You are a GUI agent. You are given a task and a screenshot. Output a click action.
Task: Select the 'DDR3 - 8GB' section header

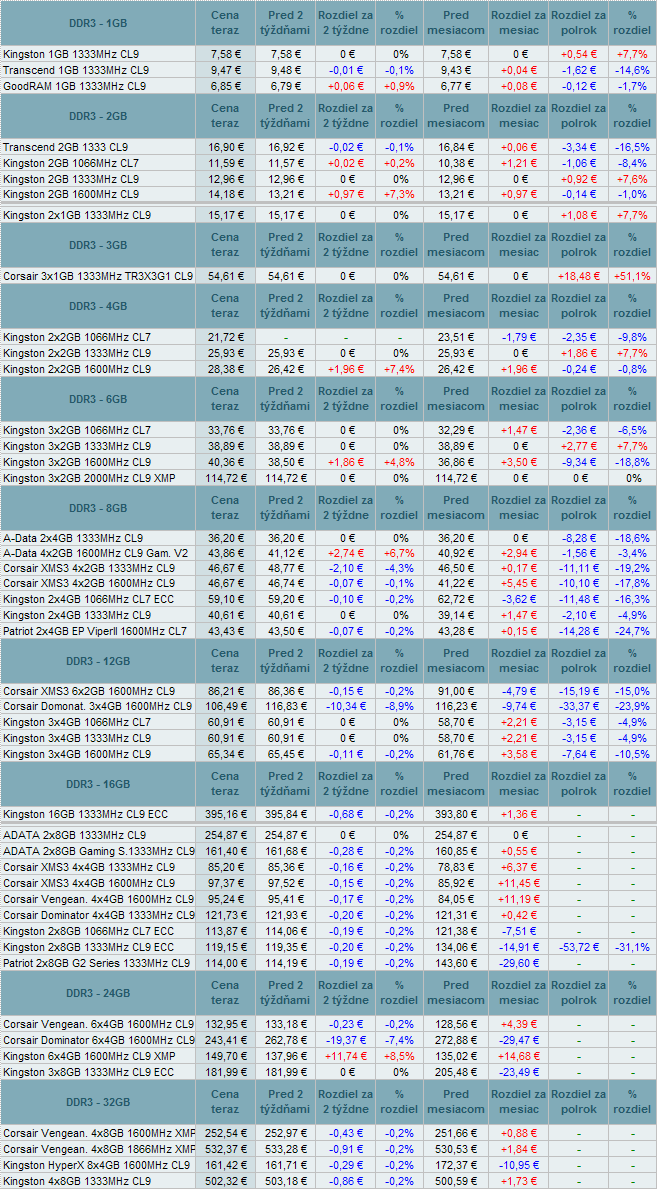pos(99,507)
